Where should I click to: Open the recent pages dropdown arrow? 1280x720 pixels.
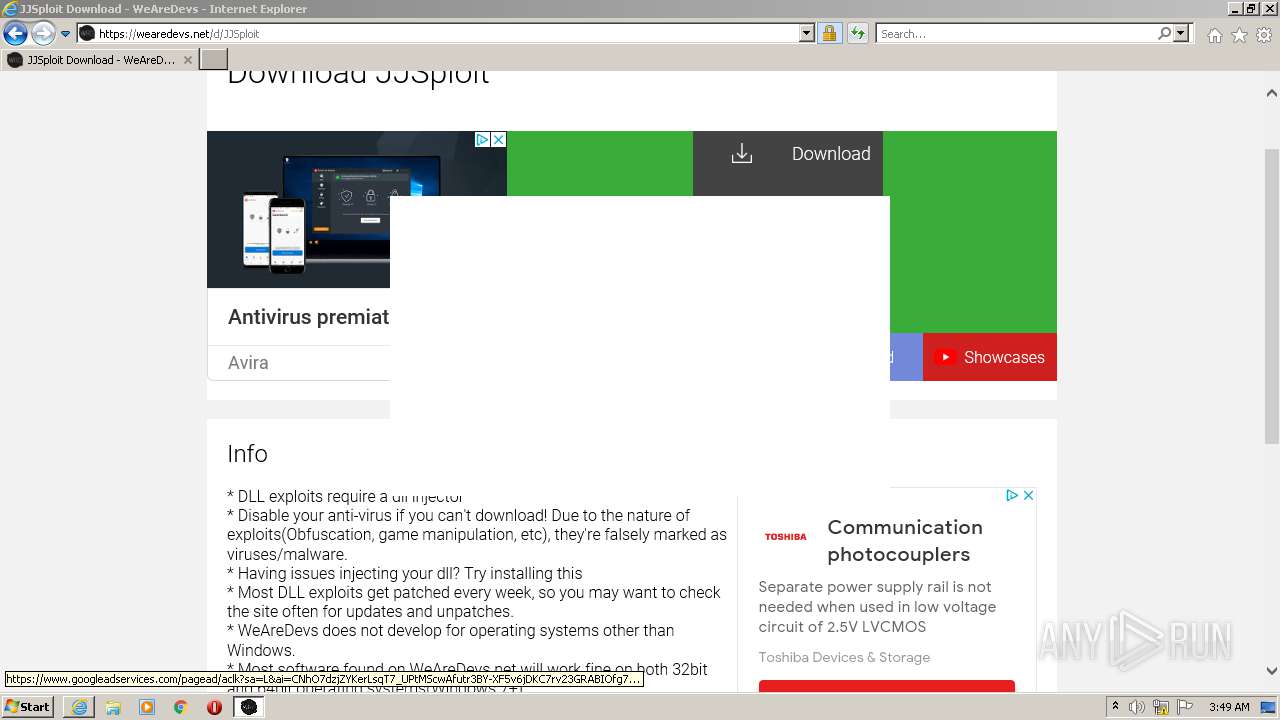[x=66, y=34]
